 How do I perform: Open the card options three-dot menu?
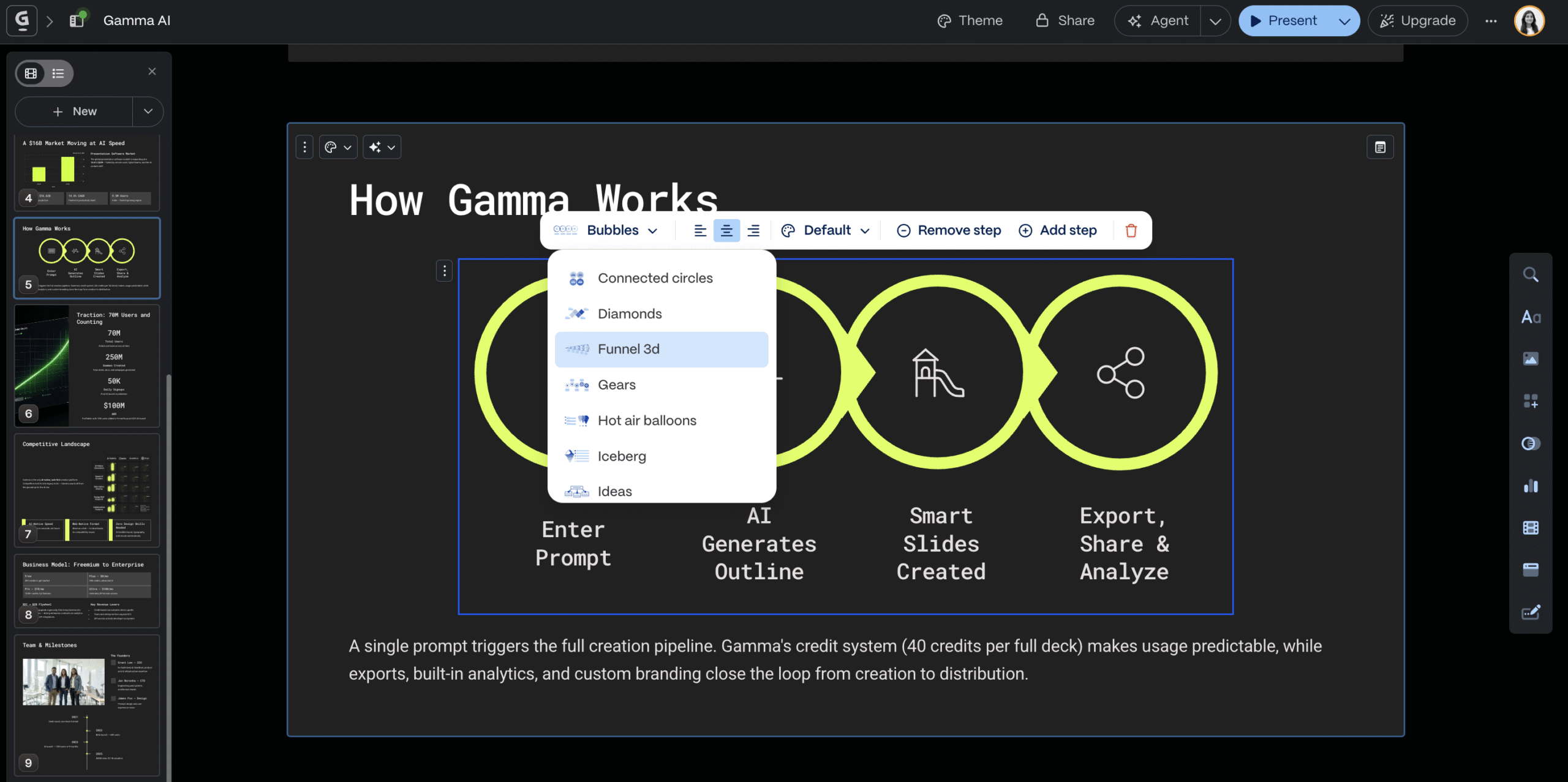[x=304, y=147]
